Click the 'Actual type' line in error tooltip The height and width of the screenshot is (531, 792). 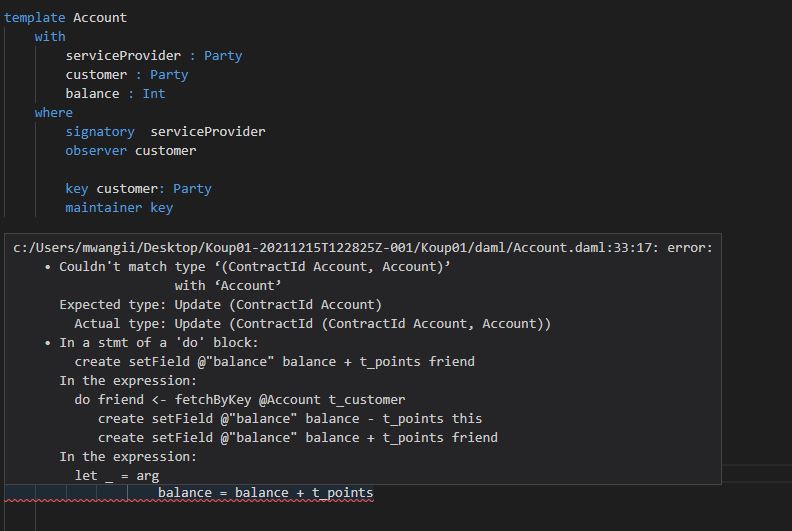[312, 324]
